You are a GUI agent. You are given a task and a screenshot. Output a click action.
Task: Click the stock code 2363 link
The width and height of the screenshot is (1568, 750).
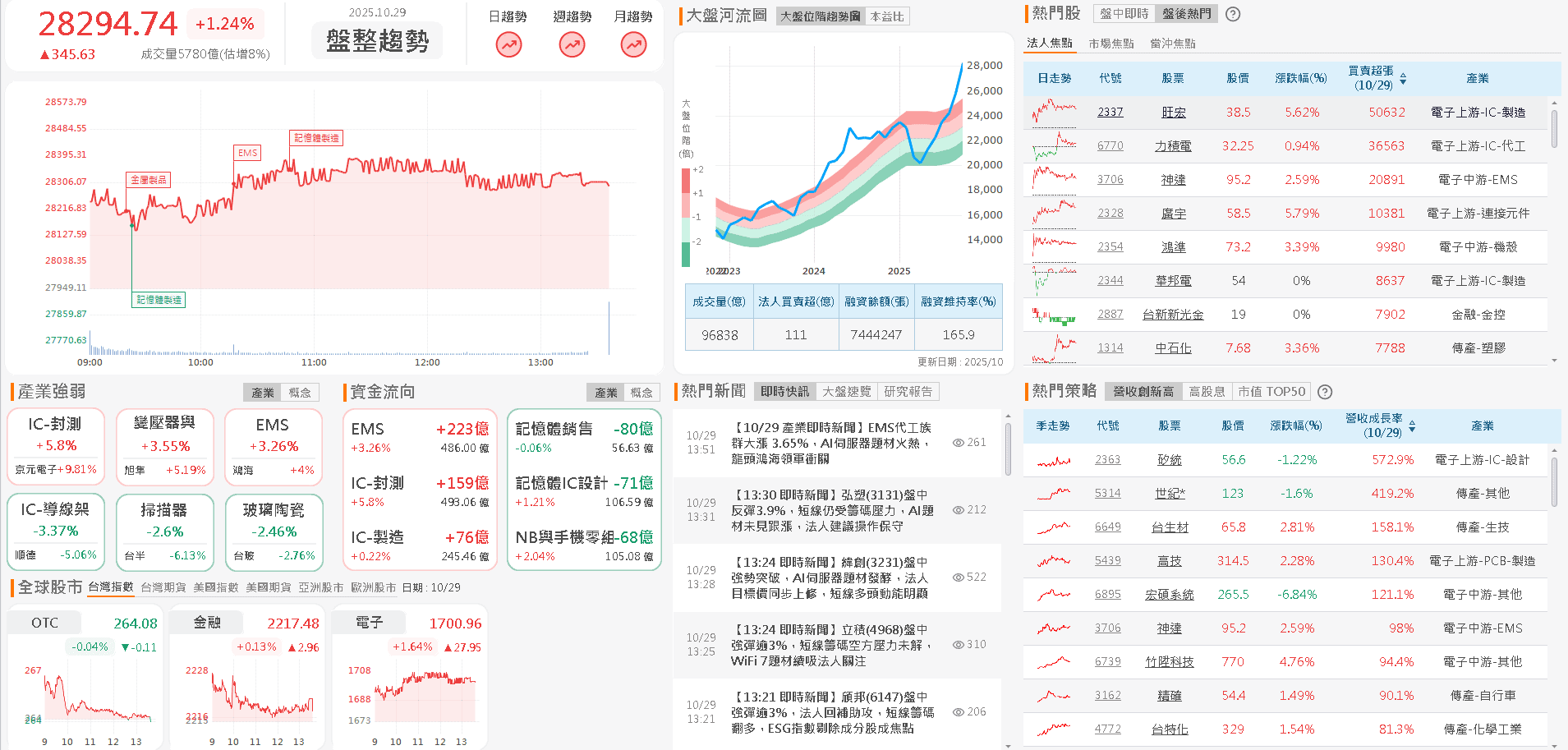[1107, 460]
